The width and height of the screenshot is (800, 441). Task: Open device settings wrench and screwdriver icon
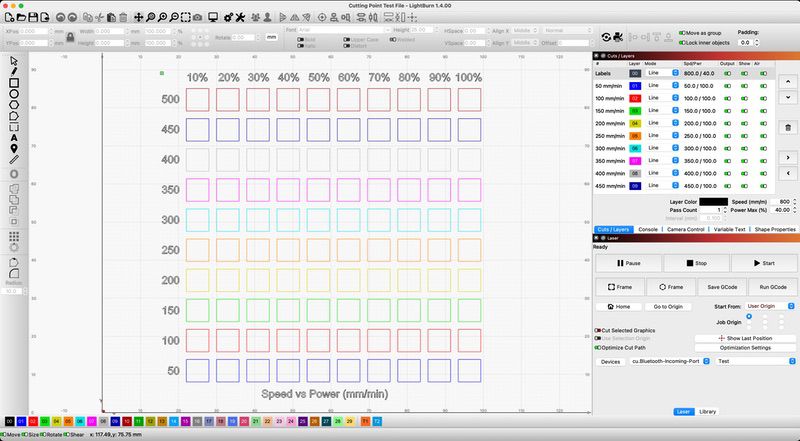point(240,18)
